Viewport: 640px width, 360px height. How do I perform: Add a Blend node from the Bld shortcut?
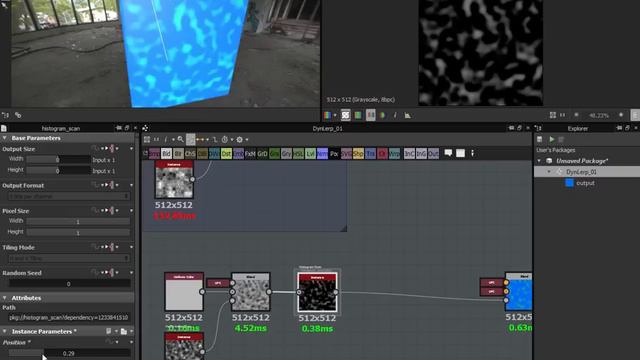tap(166, 153)
